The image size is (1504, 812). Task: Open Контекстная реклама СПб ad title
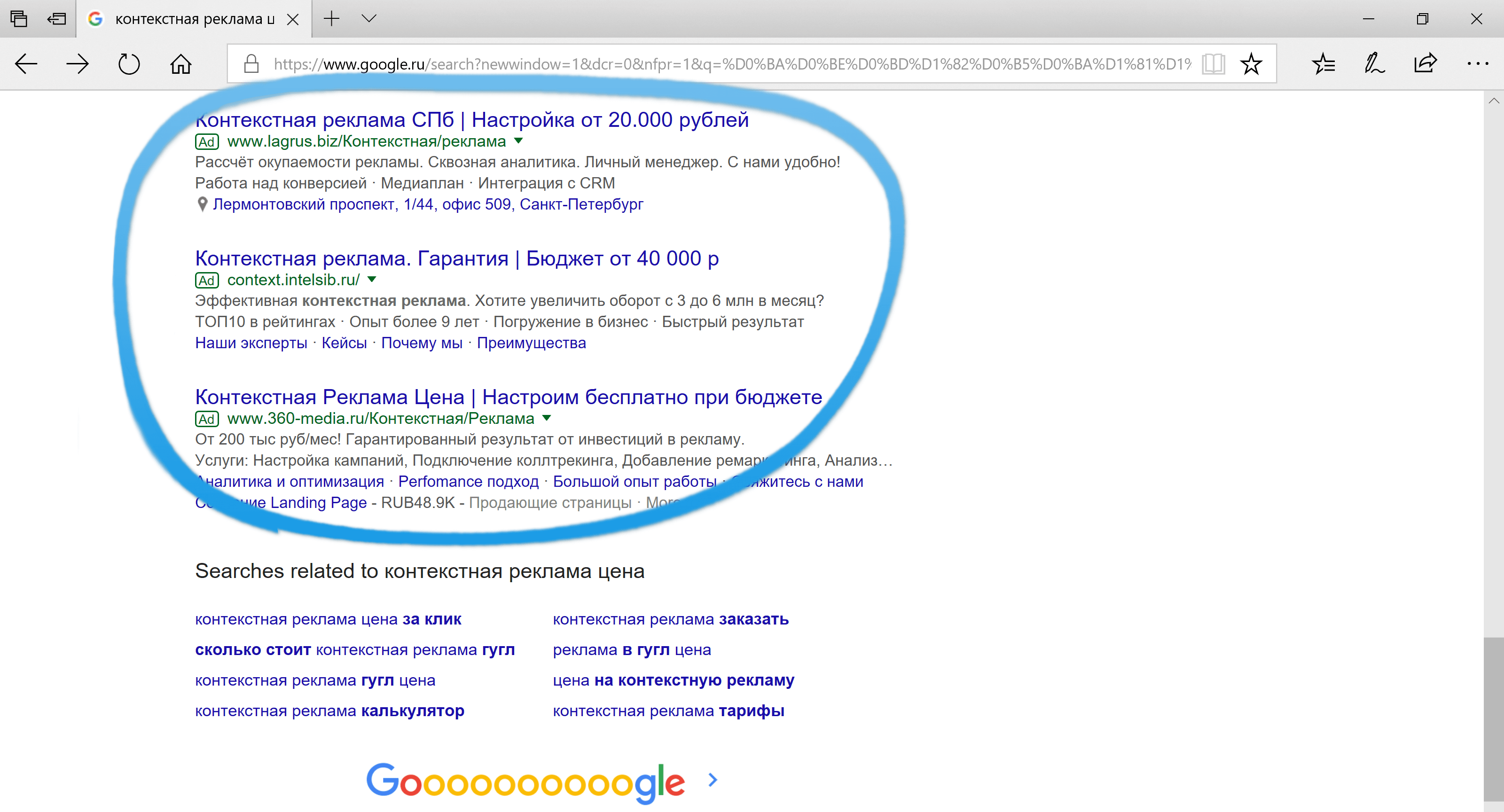point(472,120)
